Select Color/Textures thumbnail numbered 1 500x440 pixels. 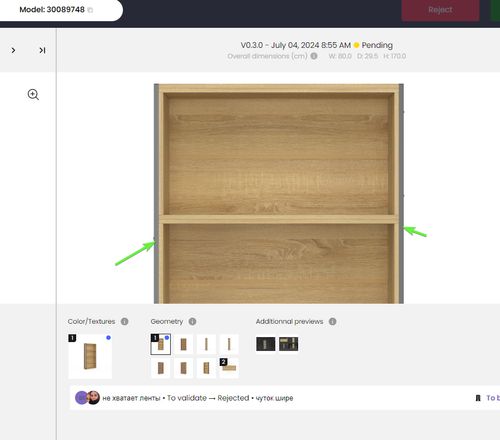90,356
